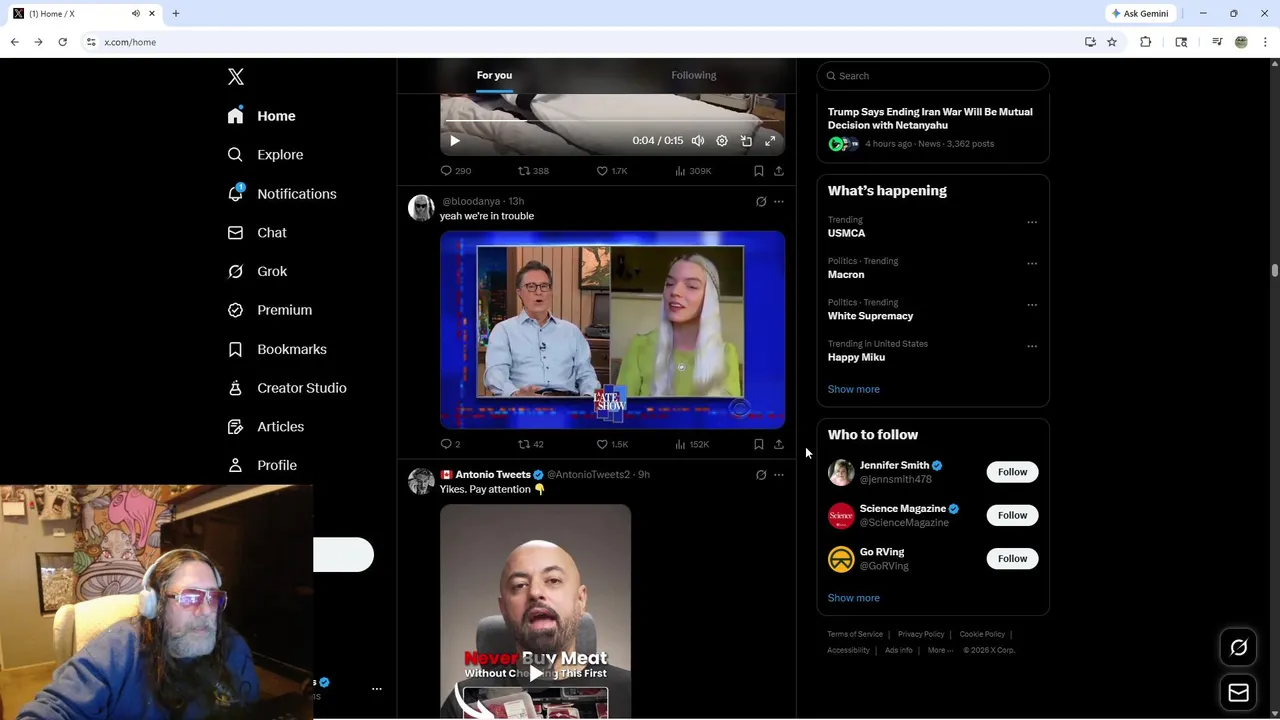1280x720 pixels.
Task: Reply to the post with 290 replies
Action: [x=456, y=171]
